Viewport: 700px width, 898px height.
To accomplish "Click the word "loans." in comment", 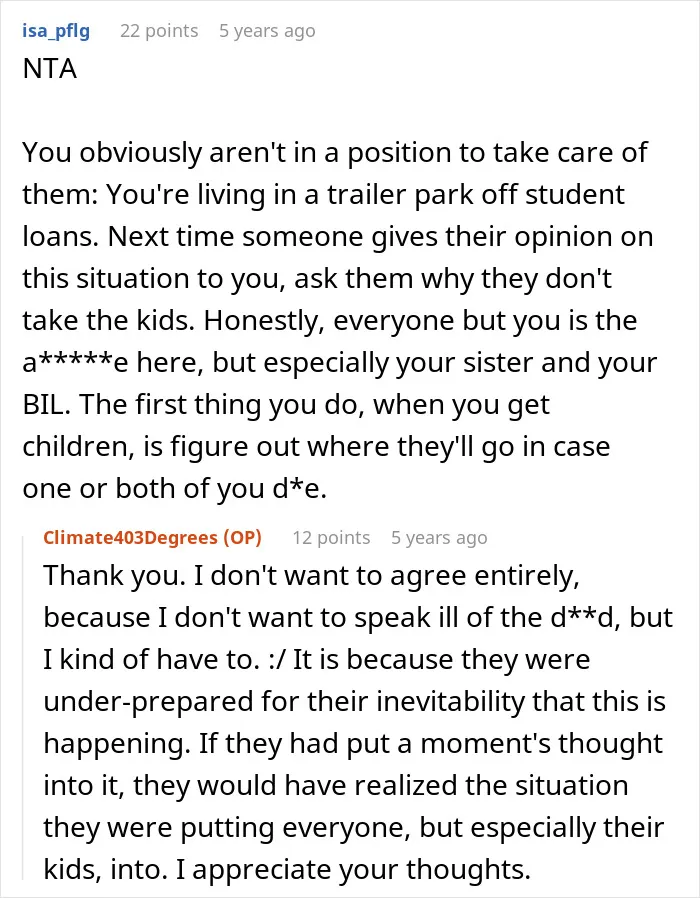I will click(61, 237).
